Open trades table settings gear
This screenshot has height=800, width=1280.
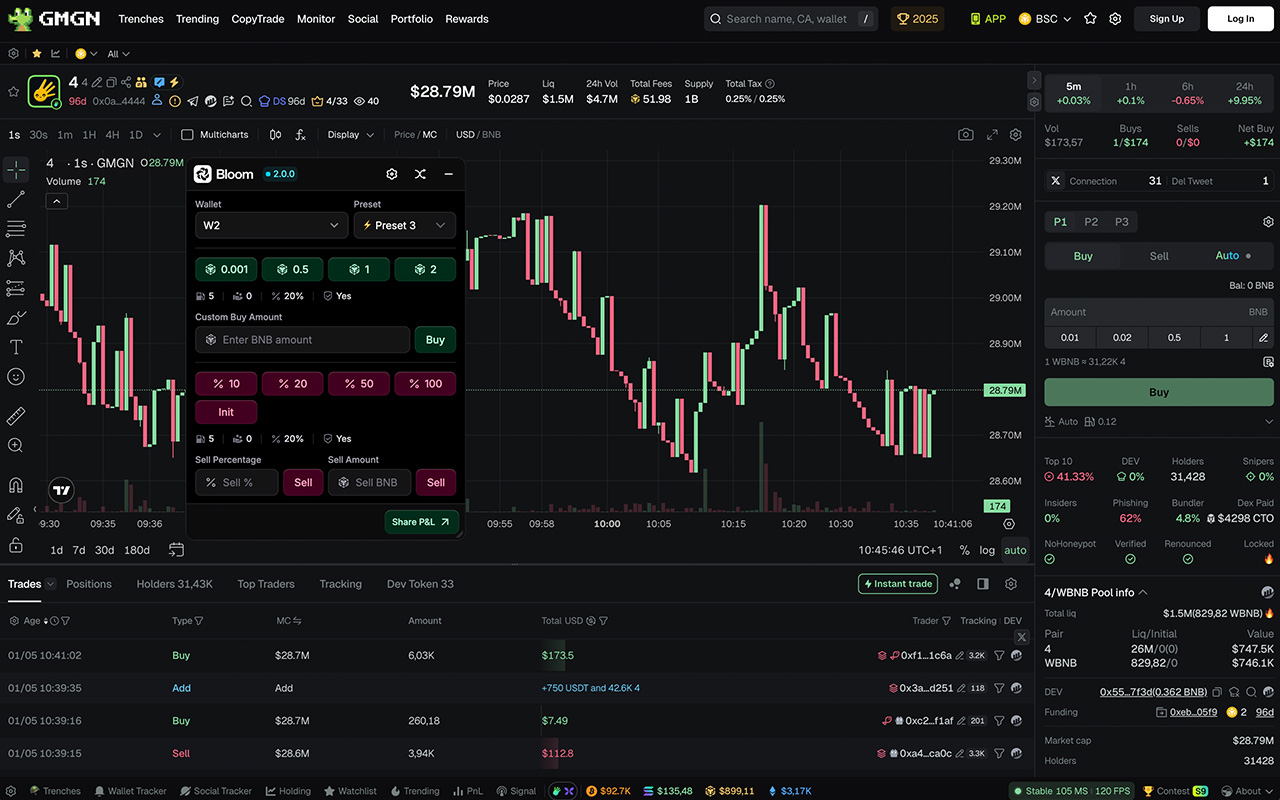(x=1011, y=584)
